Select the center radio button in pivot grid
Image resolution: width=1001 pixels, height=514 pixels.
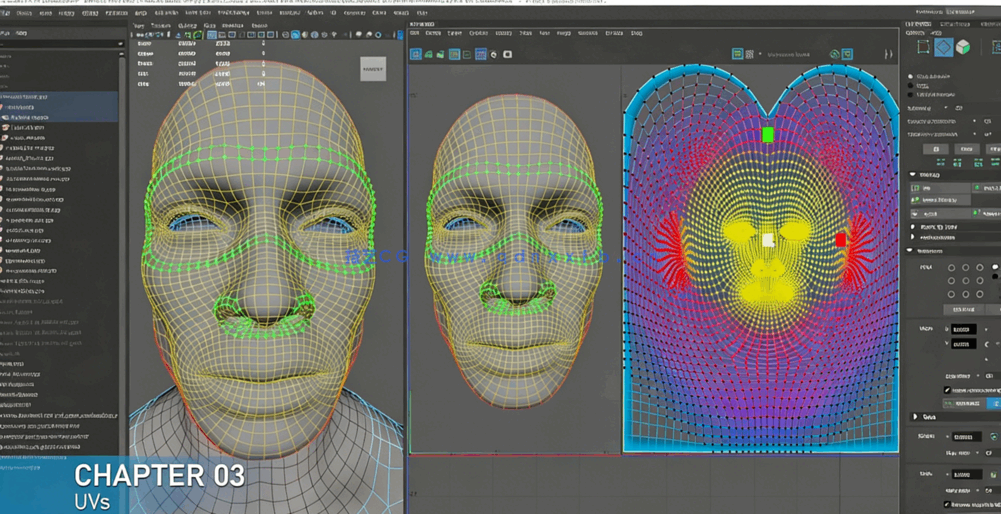966,281
